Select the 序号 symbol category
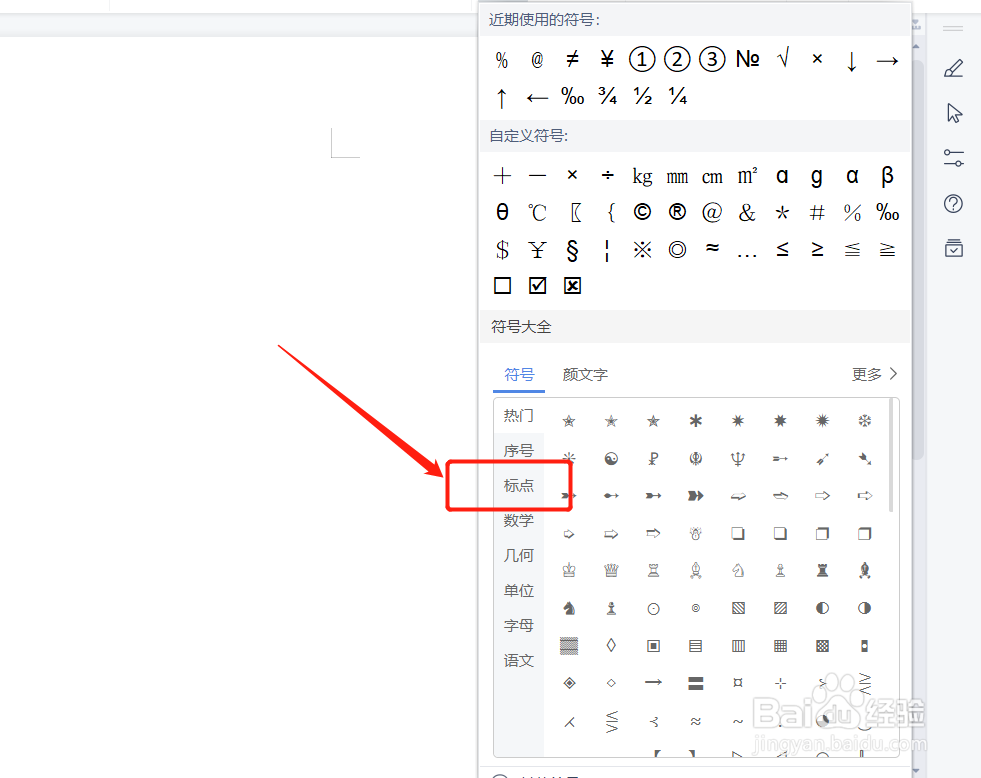The image size is (981, 778). click(x=519, y=450)
